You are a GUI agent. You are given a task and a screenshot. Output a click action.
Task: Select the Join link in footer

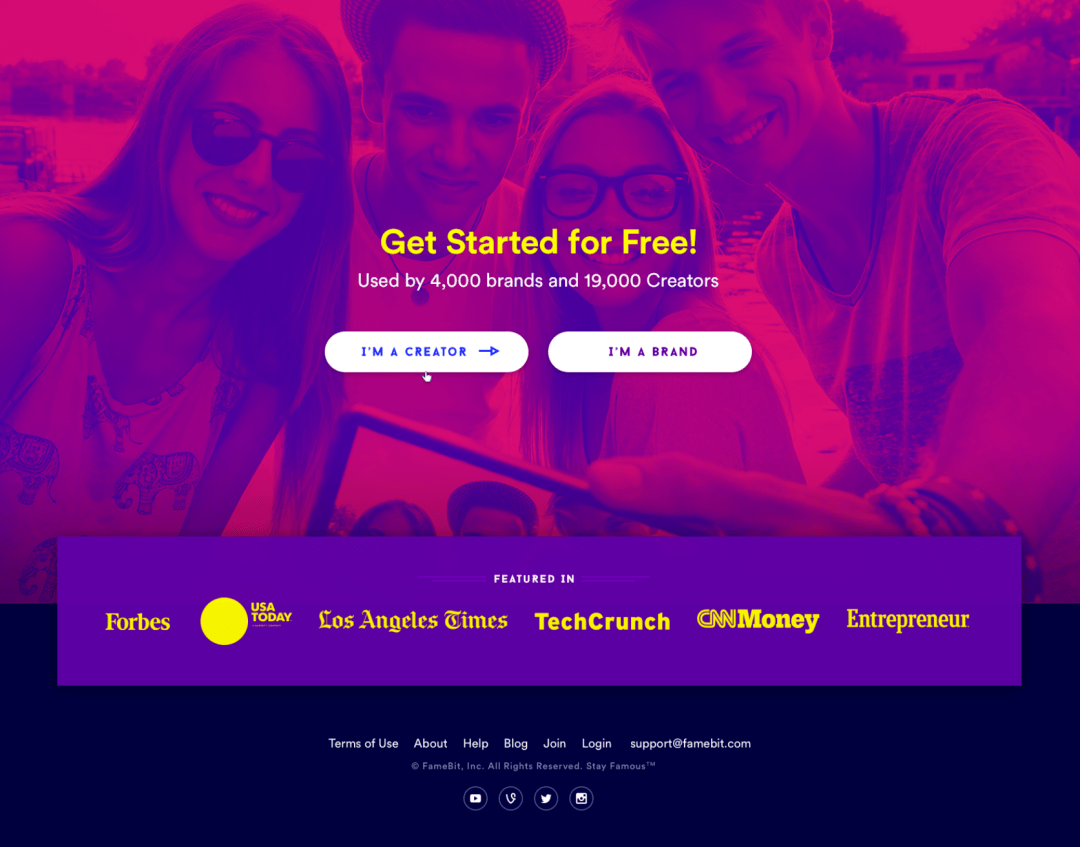coord(554,744)
